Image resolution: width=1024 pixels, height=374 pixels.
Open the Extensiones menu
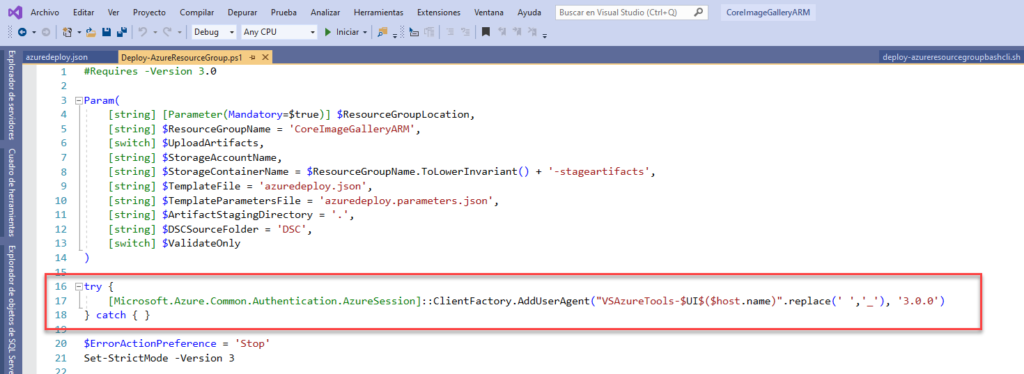click(438, 12)
